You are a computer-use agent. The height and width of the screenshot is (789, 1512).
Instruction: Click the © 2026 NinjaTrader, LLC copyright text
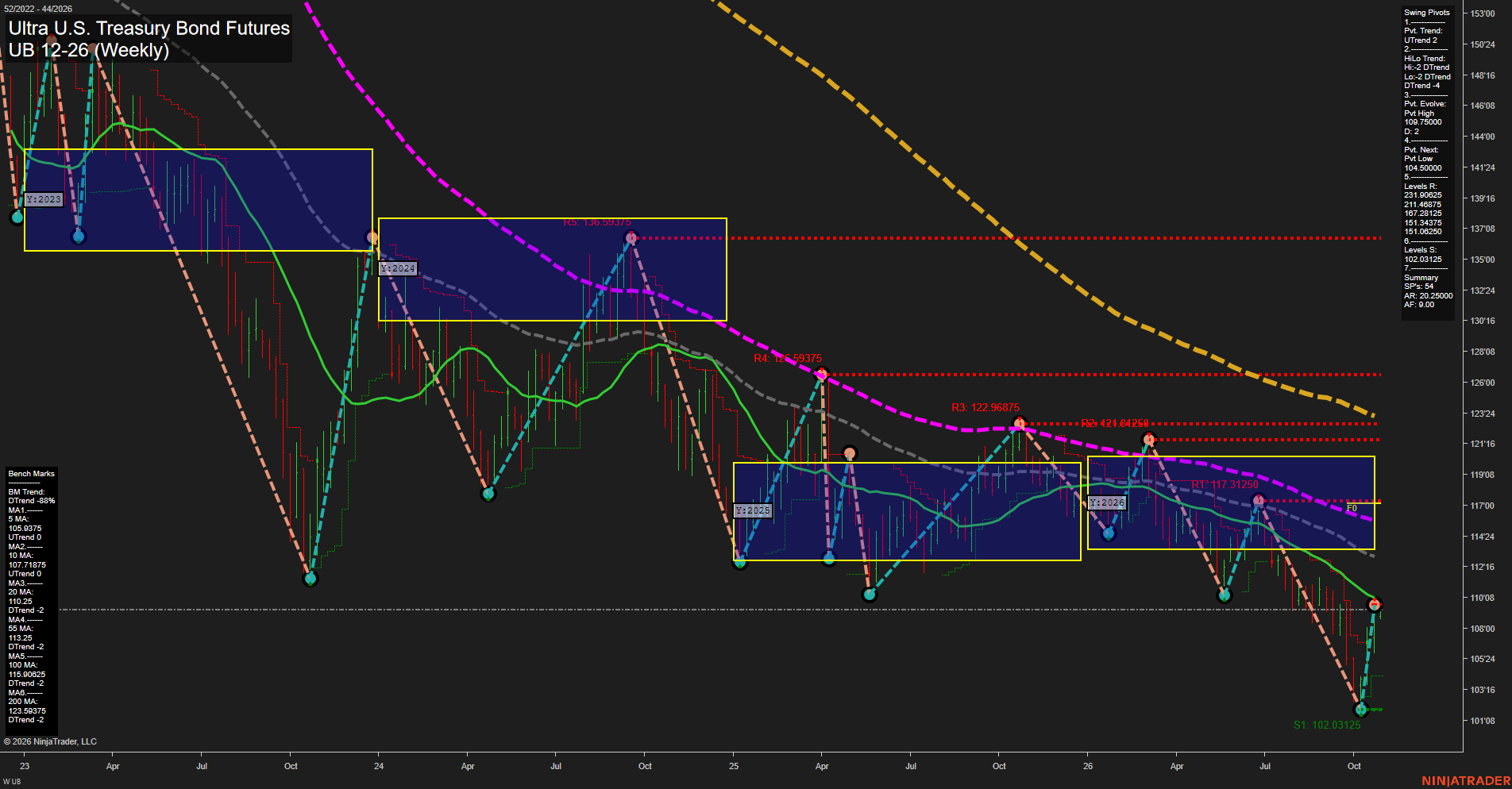50,741
